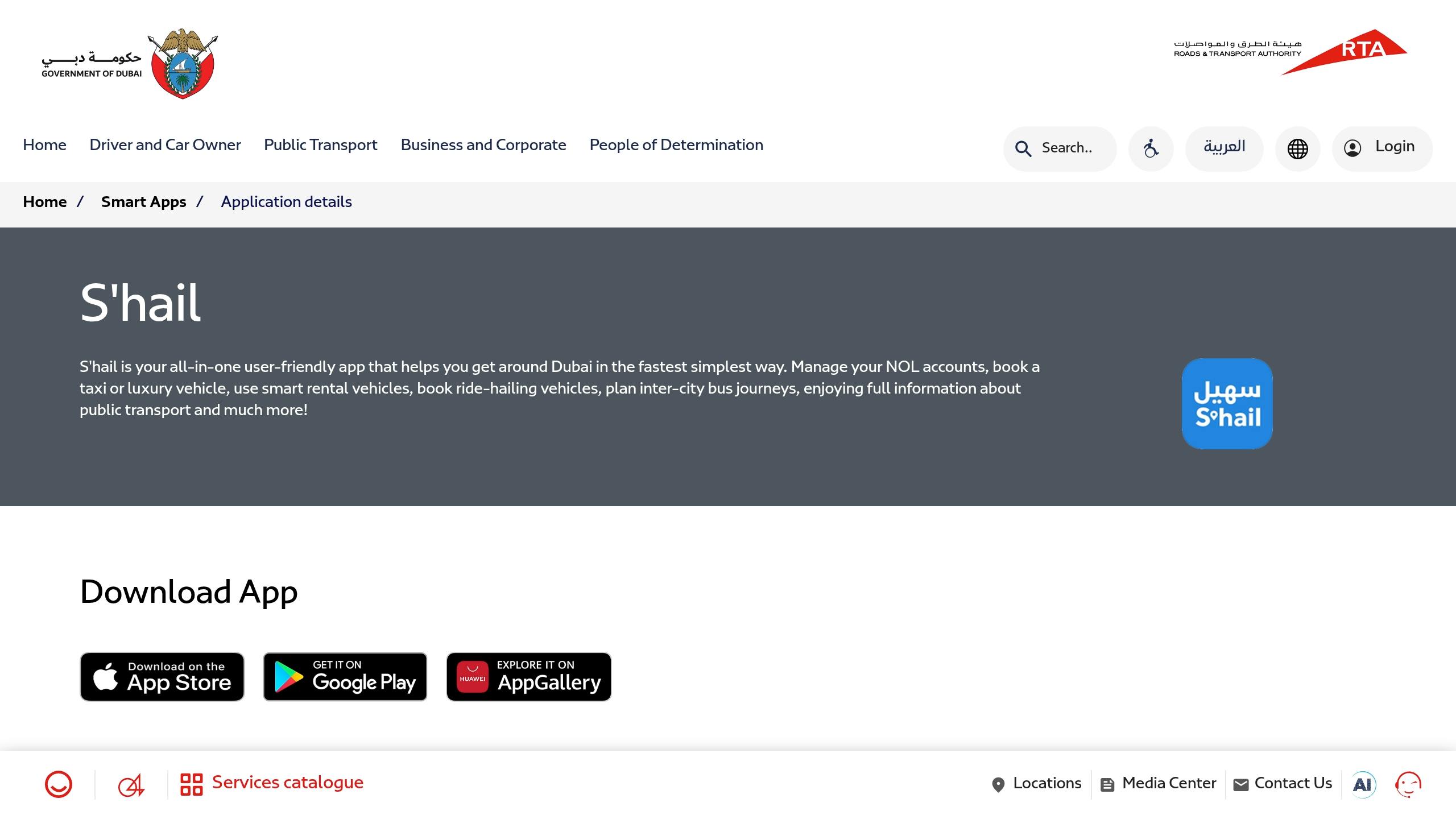Image resolution: width=1456 pixels, height=819 pixels.
Task: Open the Contact Us link
Action: [1293, 783]
